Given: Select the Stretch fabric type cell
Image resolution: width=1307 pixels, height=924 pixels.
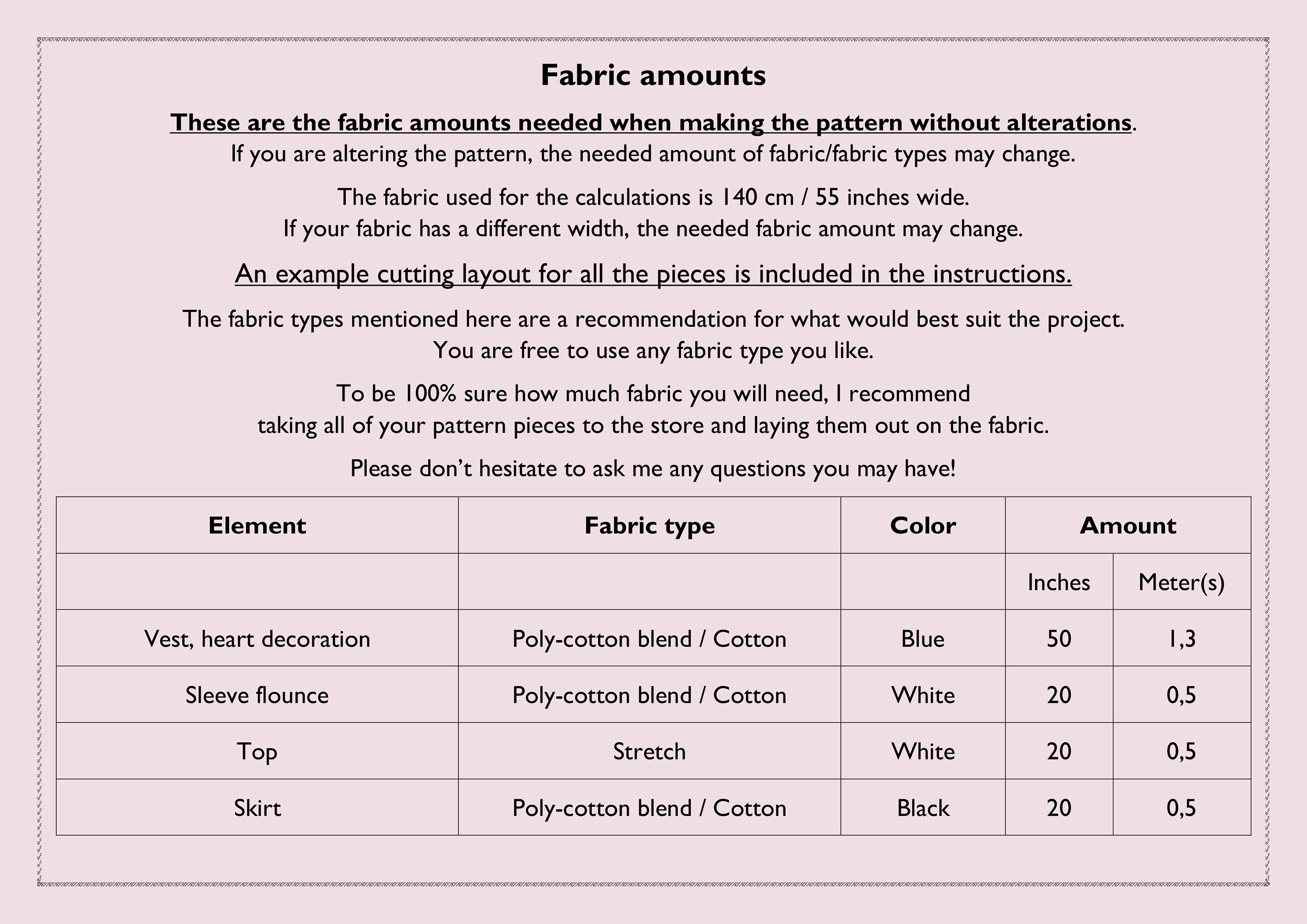Looking at the screenshot, I should (650, 751).
